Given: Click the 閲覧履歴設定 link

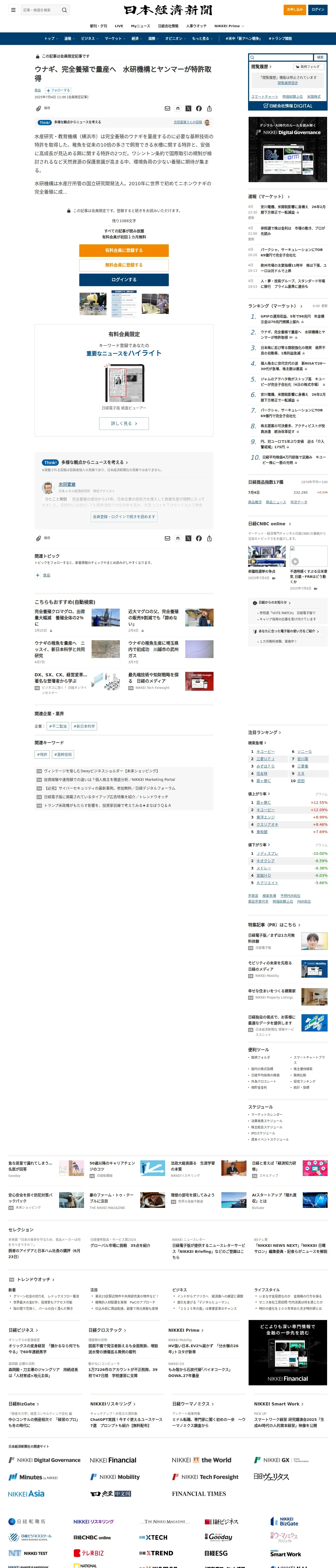Looking at the screenshot, I should tap(288, 83).
